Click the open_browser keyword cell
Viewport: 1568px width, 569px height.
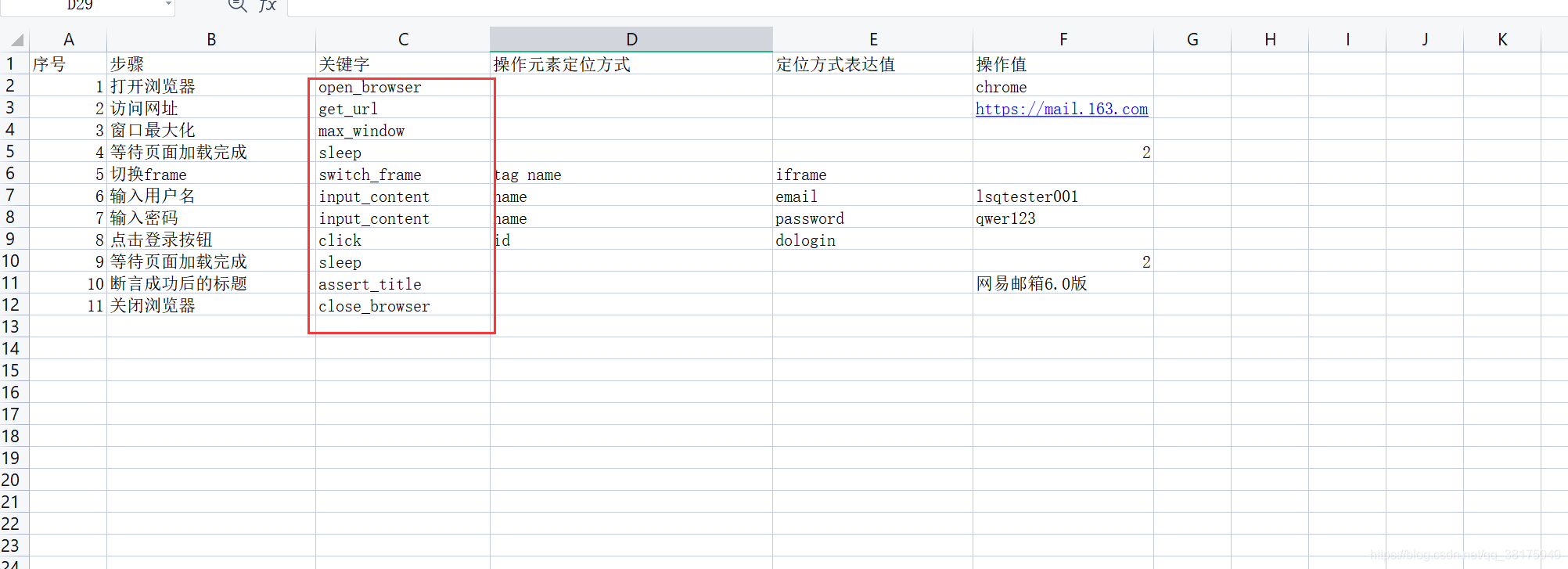[403, 86]
